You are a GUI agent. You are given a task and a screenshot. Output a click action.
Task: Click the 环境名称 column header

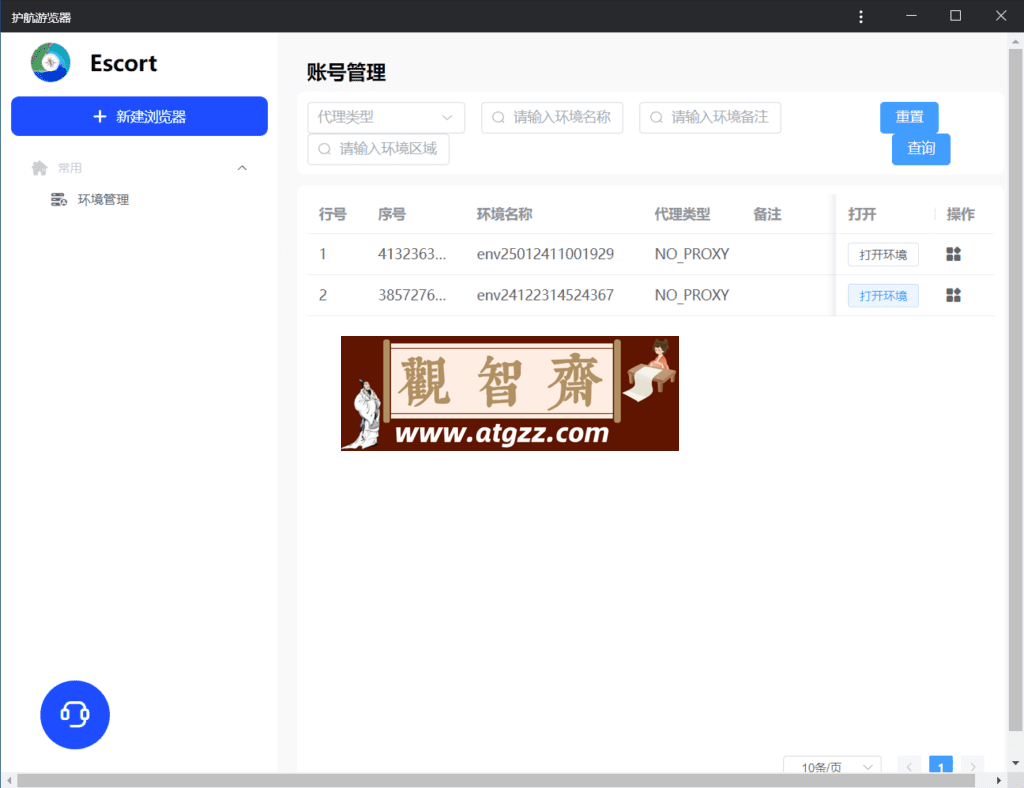click(x=504, y=214)
